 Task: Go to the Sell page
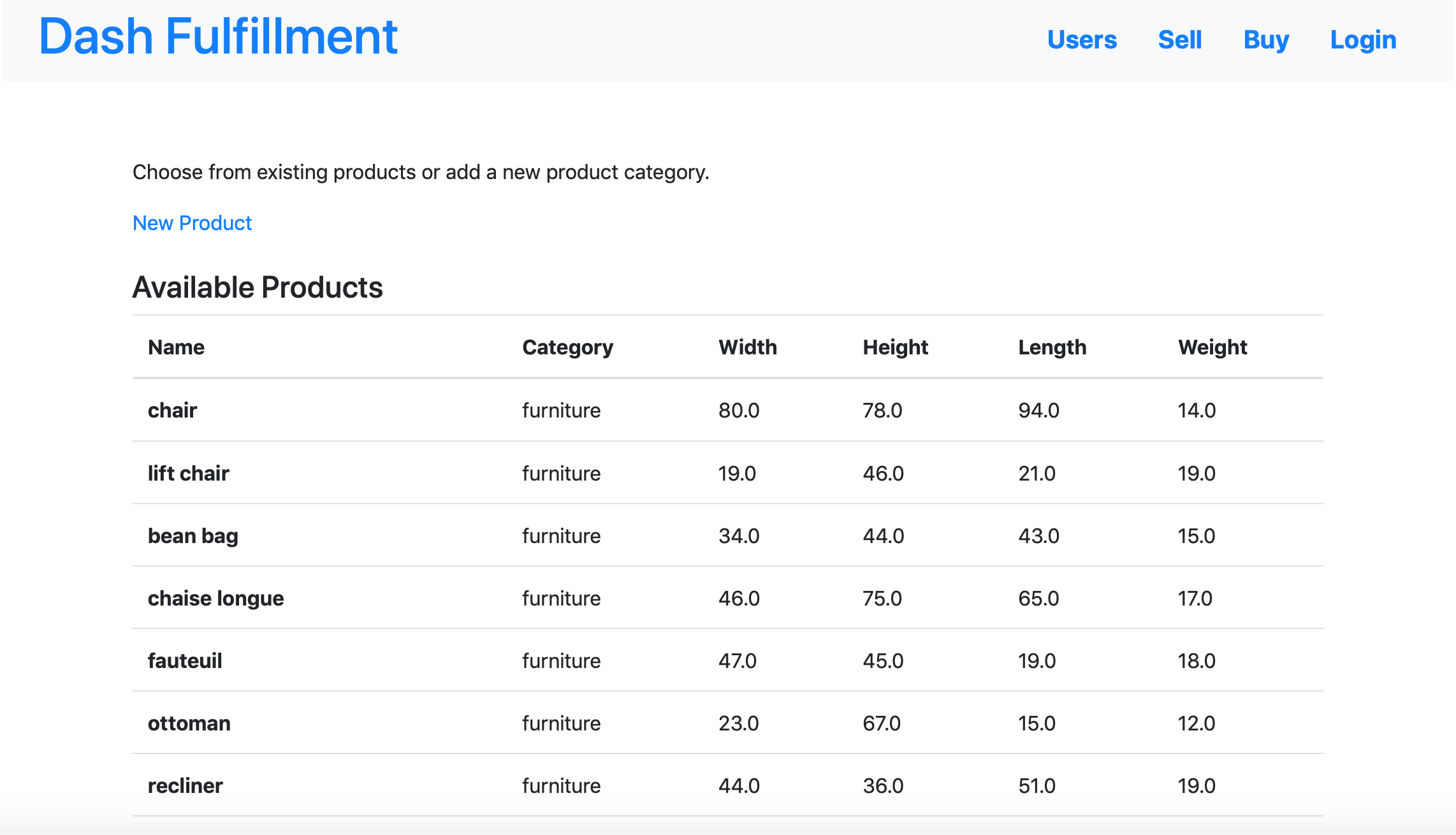[1179, 40]
